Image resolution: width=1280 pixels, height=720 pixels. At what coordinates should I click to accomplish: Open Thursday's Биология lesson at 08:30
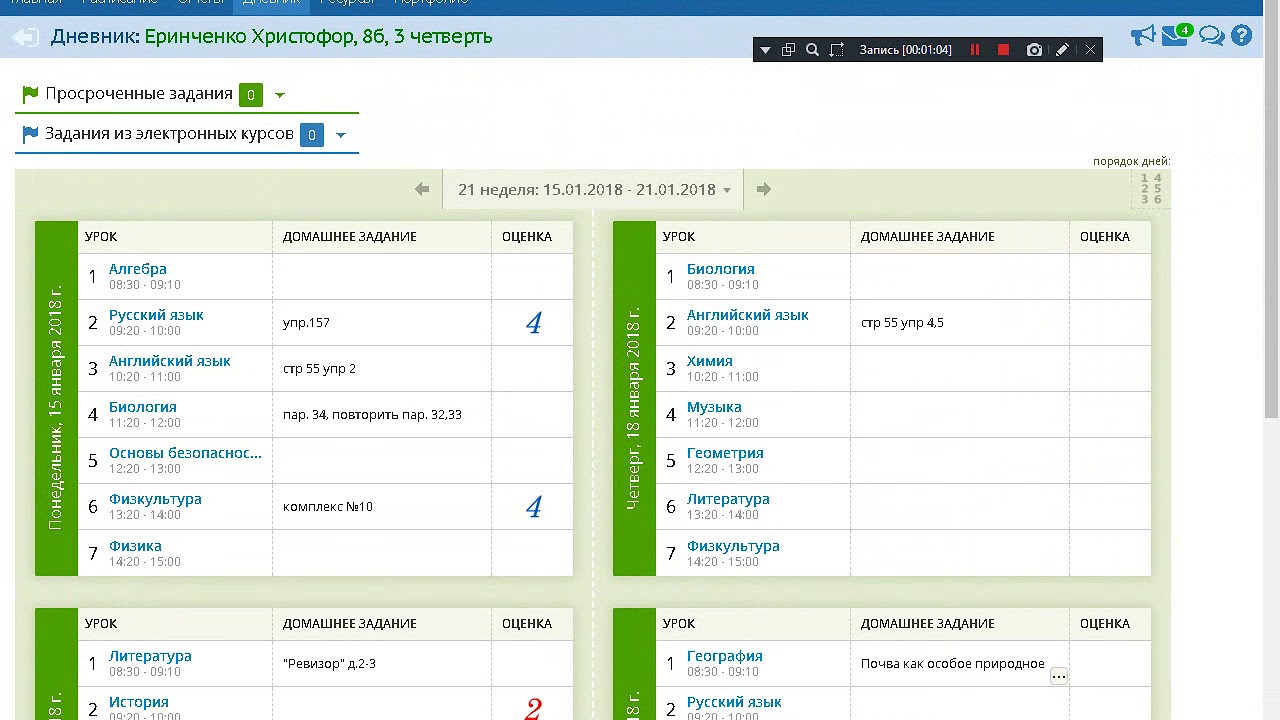click(x=721, y=269)
